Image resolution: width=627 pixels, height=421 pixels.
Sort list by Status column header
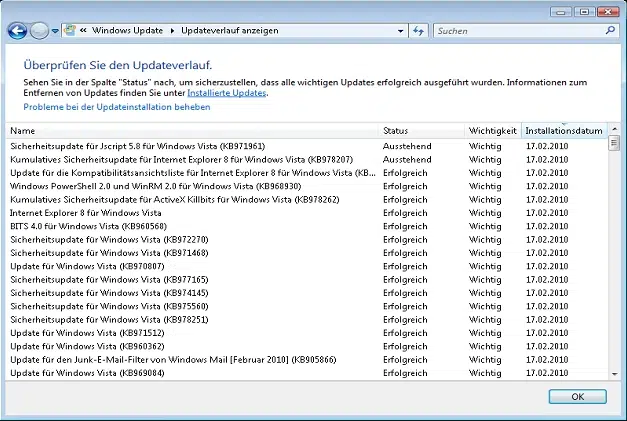(x=421, y=131)
